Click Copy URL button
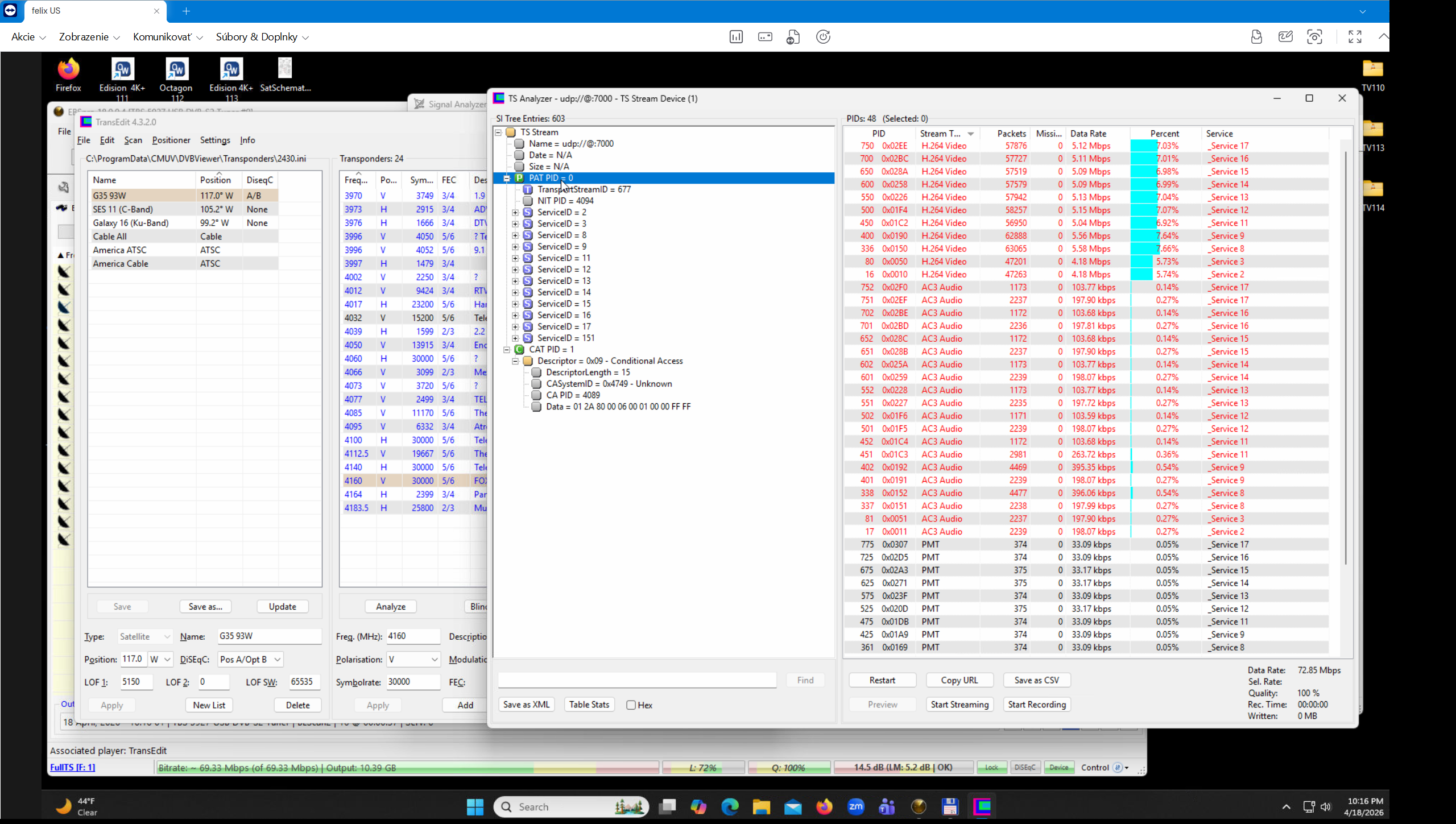The width and height of the screenshot is (1456, 824). point(959,680)
